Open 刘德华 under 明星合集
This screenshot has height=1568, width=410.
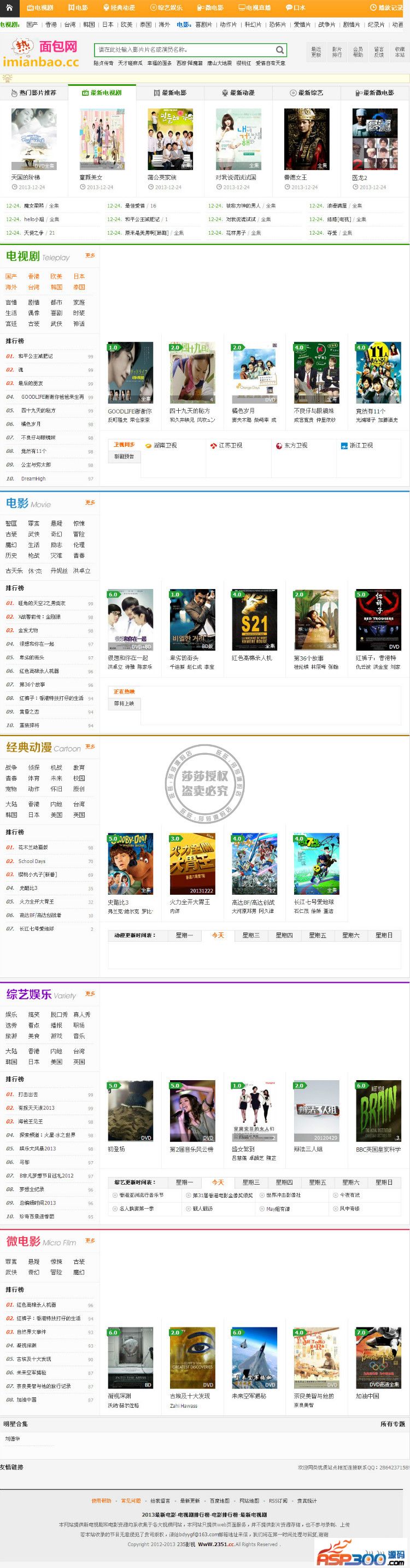point(12,1439)
